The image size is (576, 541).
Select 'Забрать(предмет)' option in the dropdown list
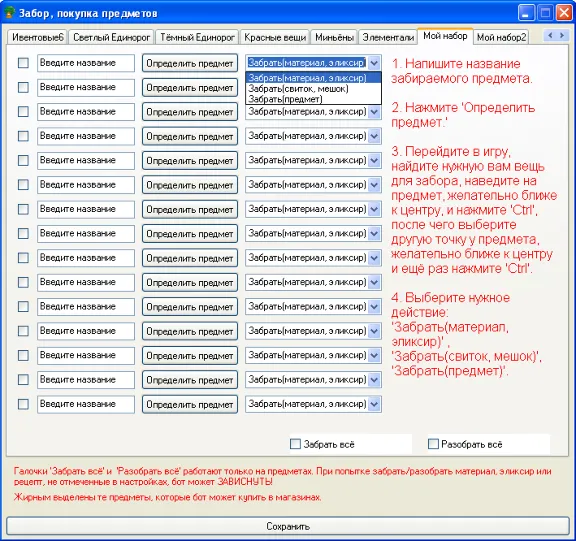pos(285,99)
